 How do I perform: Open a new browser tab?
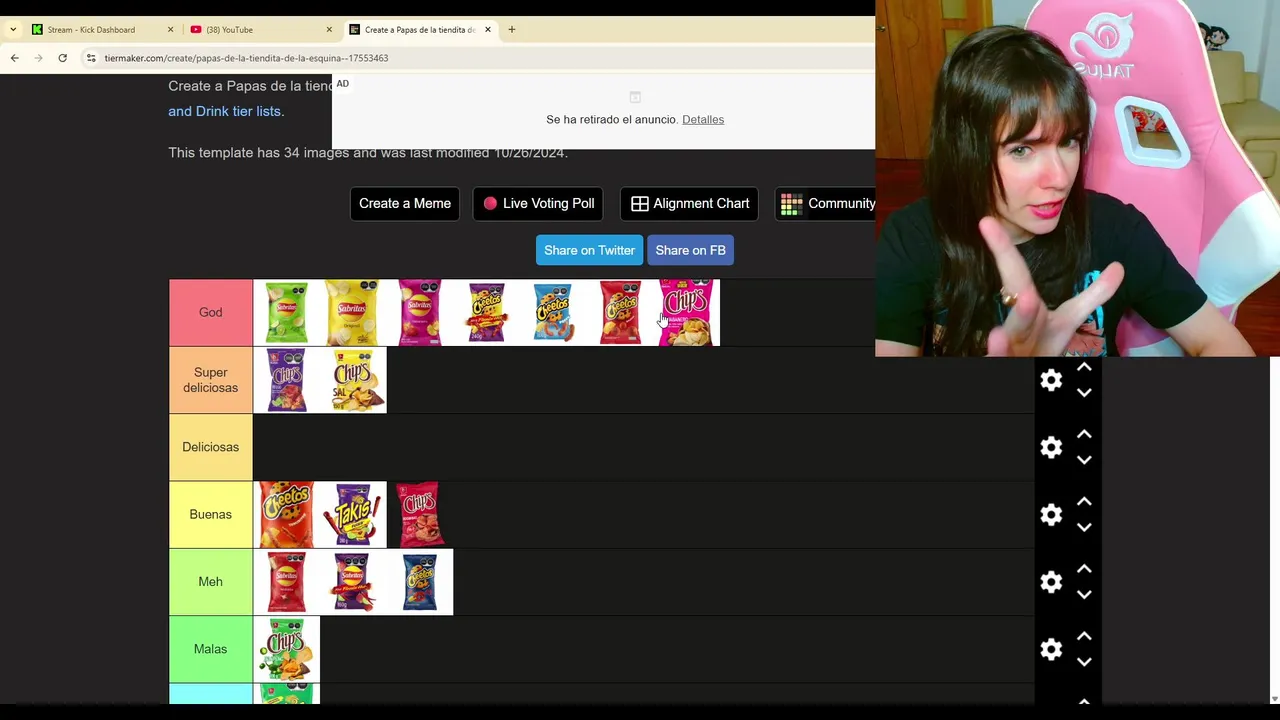pyautogui.click(x=511, y=30)
